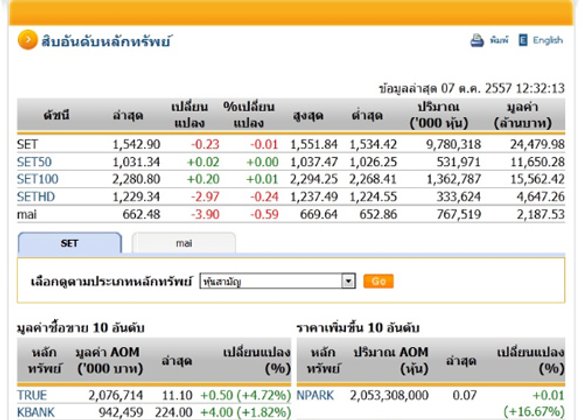Select KBANK last price 224.00

click(x=174, y=412)
